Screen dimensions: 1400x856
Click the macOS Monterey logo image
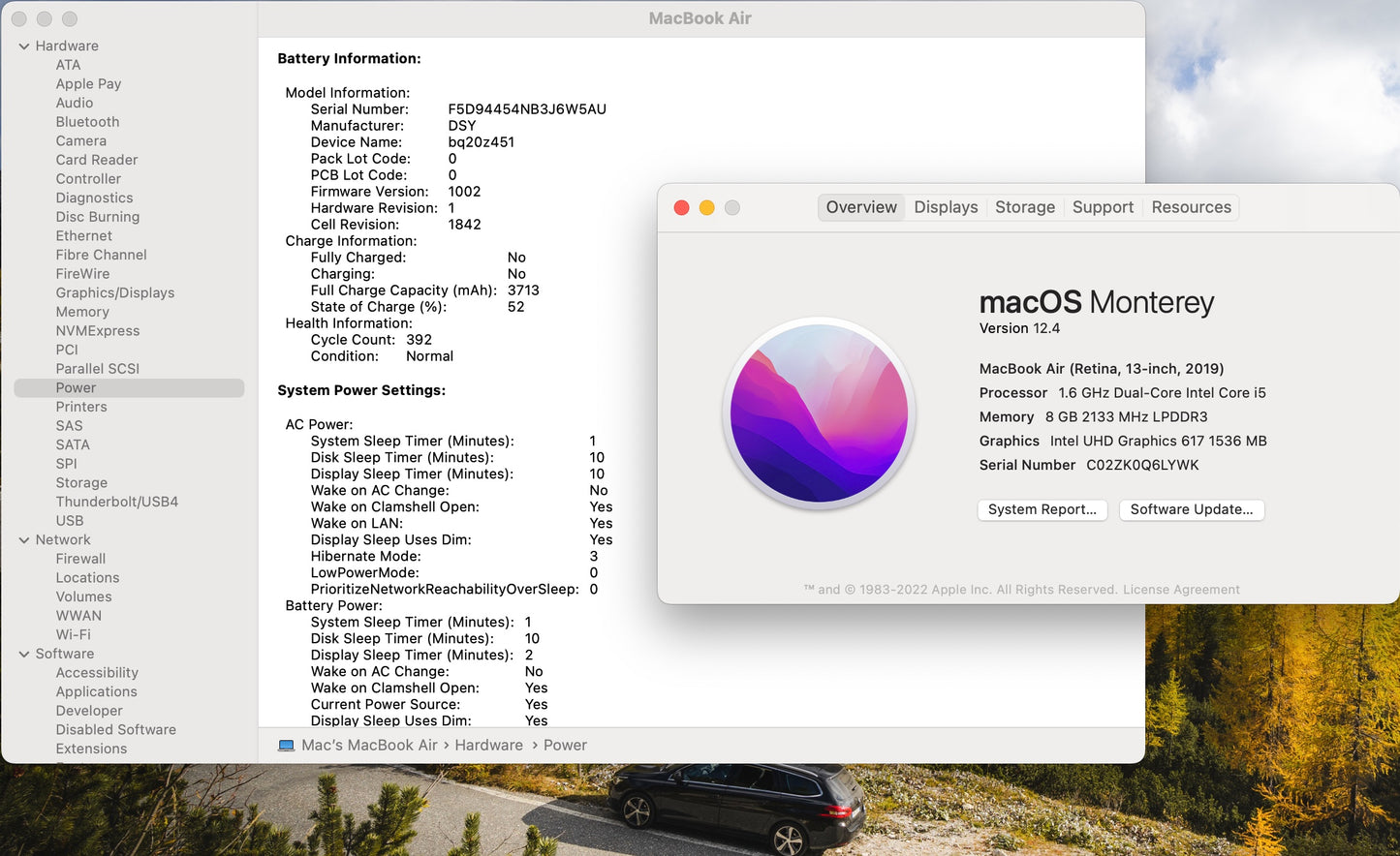point(819,414)
